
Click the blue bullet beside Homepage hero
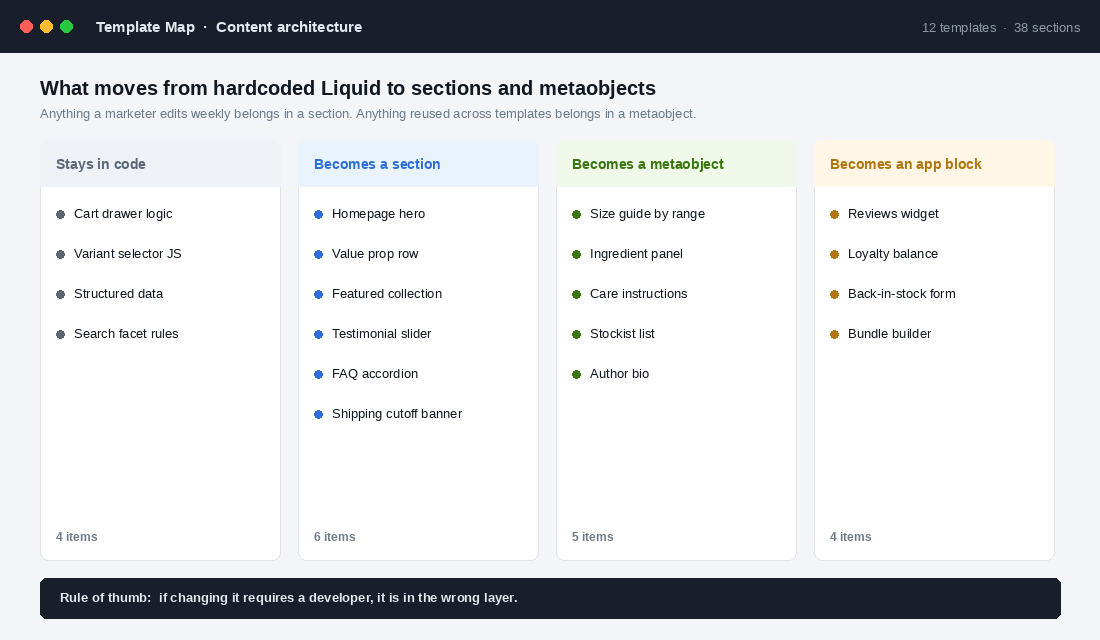point(318,215)
